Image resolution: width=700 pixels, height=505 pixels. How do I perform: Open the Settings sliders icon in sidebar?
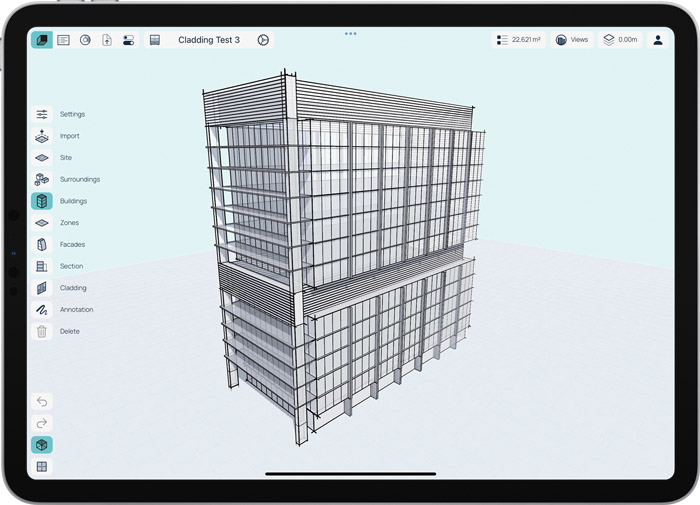pyautogui.click(x=42, y=114)
